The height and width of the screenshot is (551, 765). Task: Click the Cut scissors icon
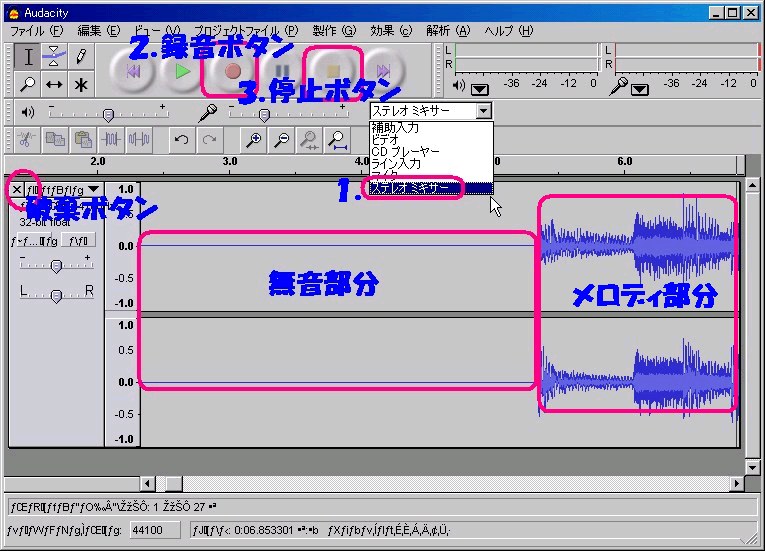point(27,140)
